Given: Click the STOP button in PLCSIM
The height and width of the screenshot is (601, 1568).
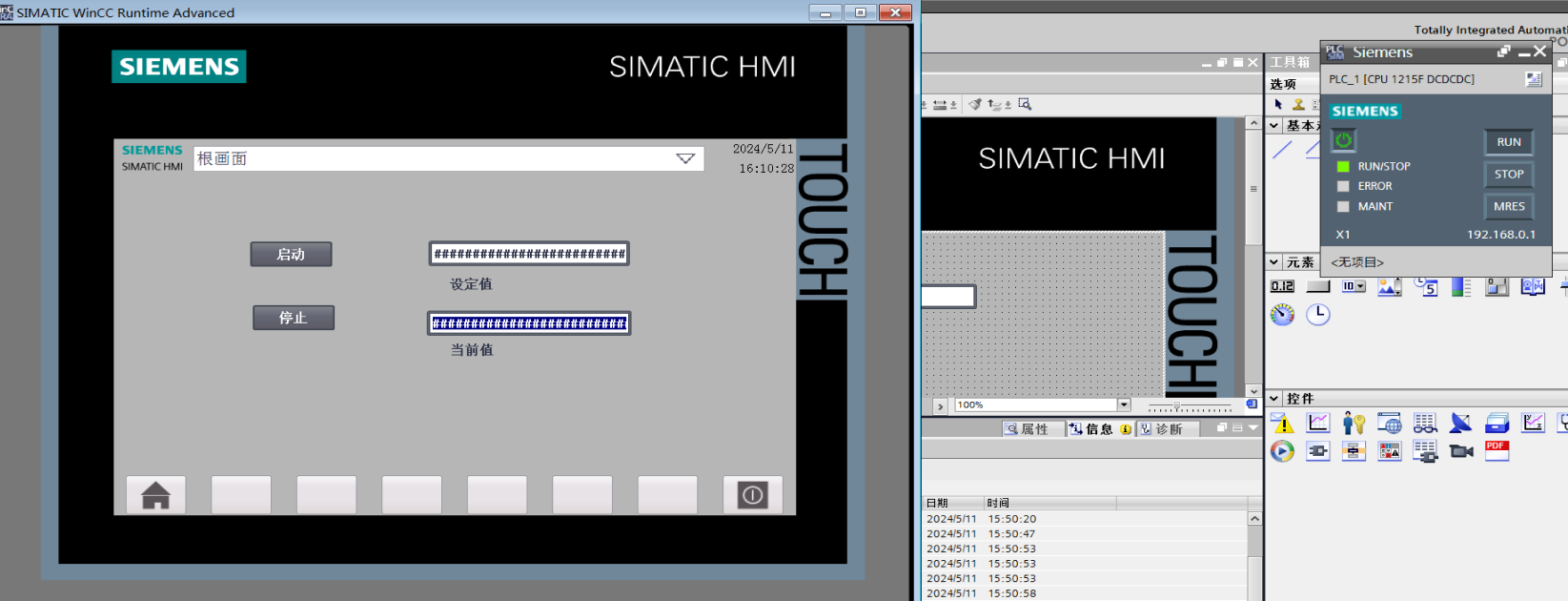Looking at the screenshot, I should (x=1508, y=175).
